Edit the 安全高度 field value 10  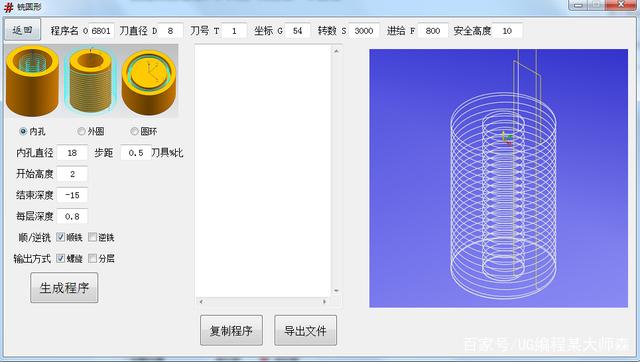tap(507, 31)
